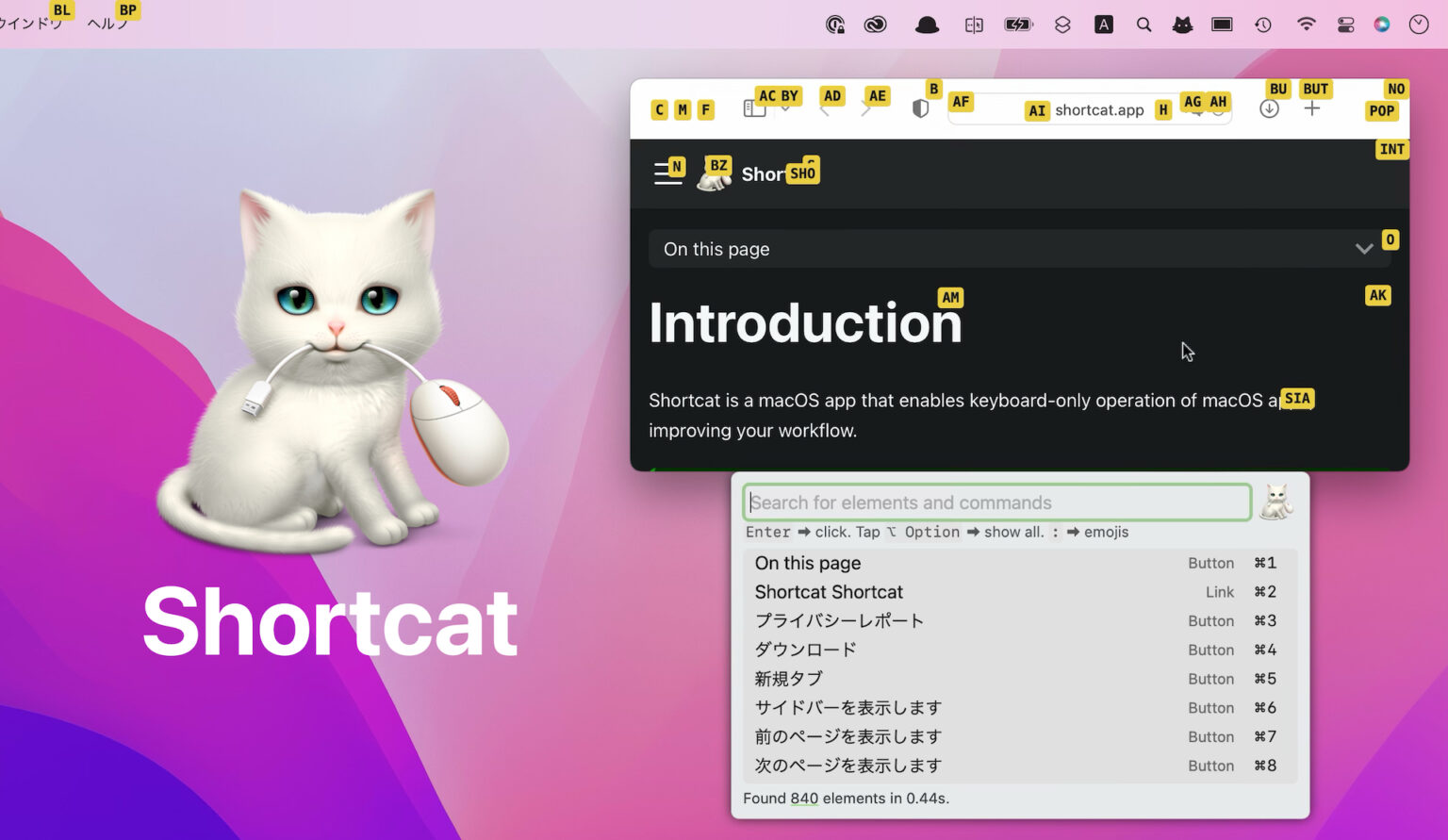
Task: Toggle Wi-Fi via the menu bar icon
Action: (1306, 25)
